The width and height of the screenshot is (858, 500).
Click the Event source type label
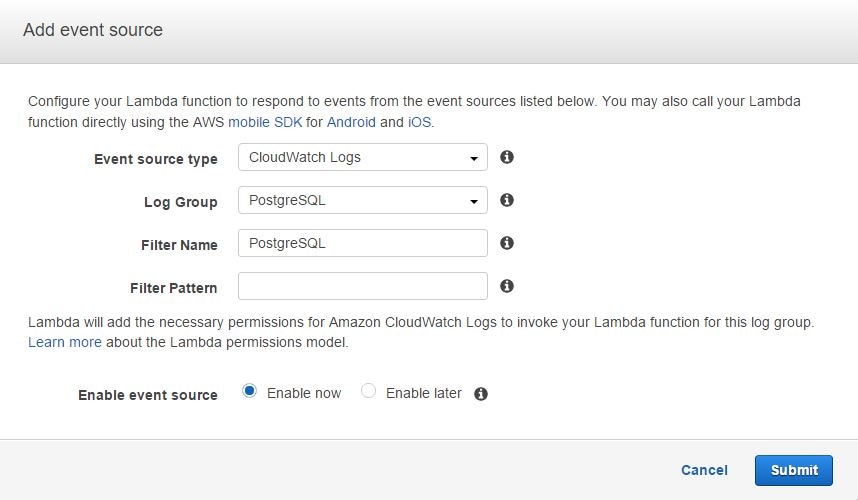(x=155, y=160)
